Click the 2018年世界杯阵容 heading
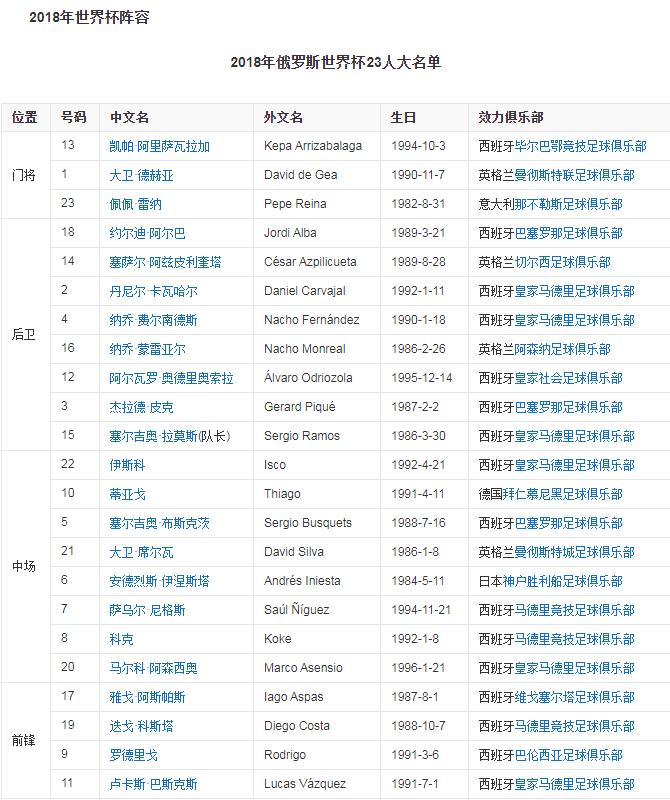Image resolution: width=670 pixels, height=800 pixels. pyautogui.click(x=89, y=18)
